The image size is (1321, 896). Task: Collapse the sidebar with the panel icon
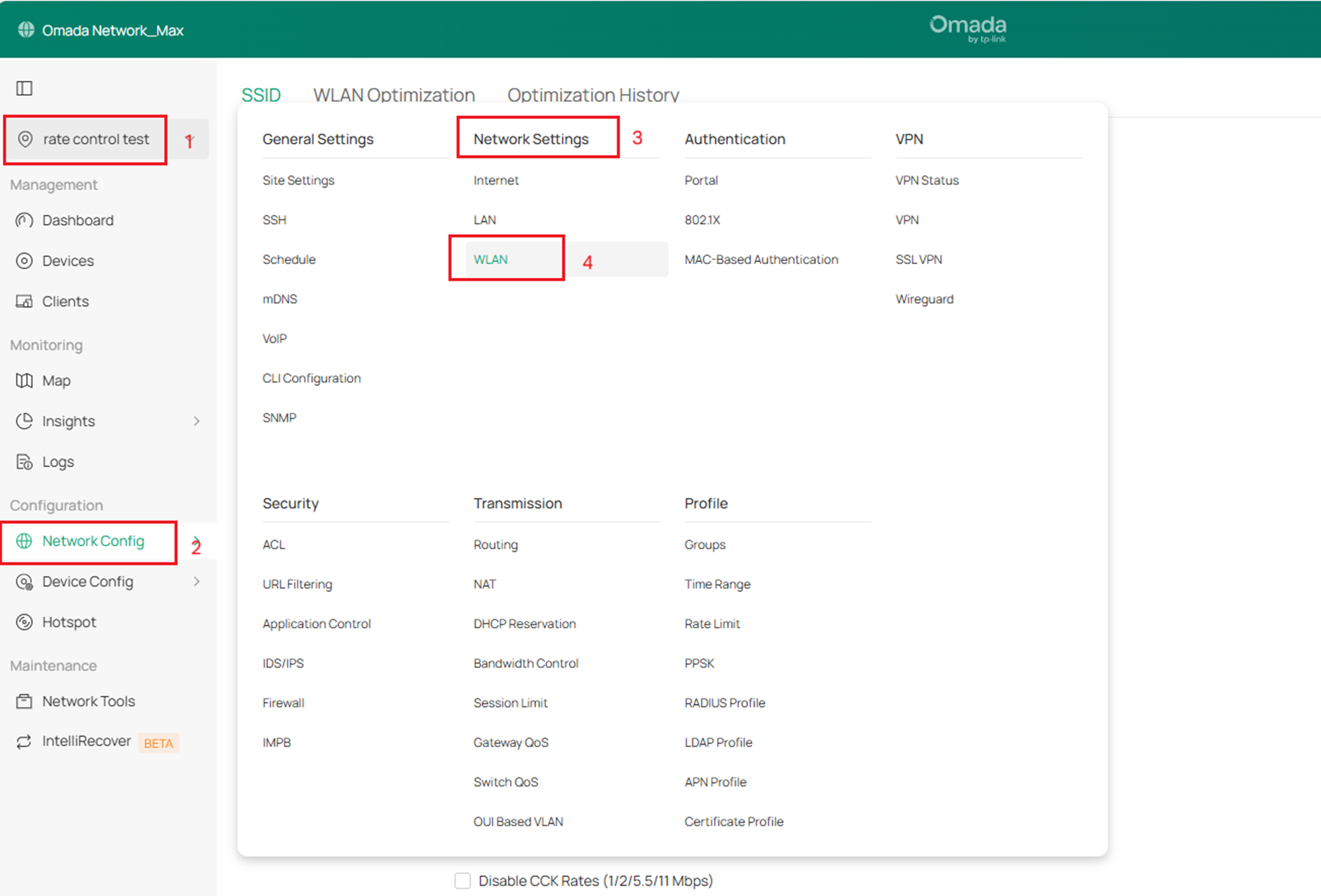point(24,88)
